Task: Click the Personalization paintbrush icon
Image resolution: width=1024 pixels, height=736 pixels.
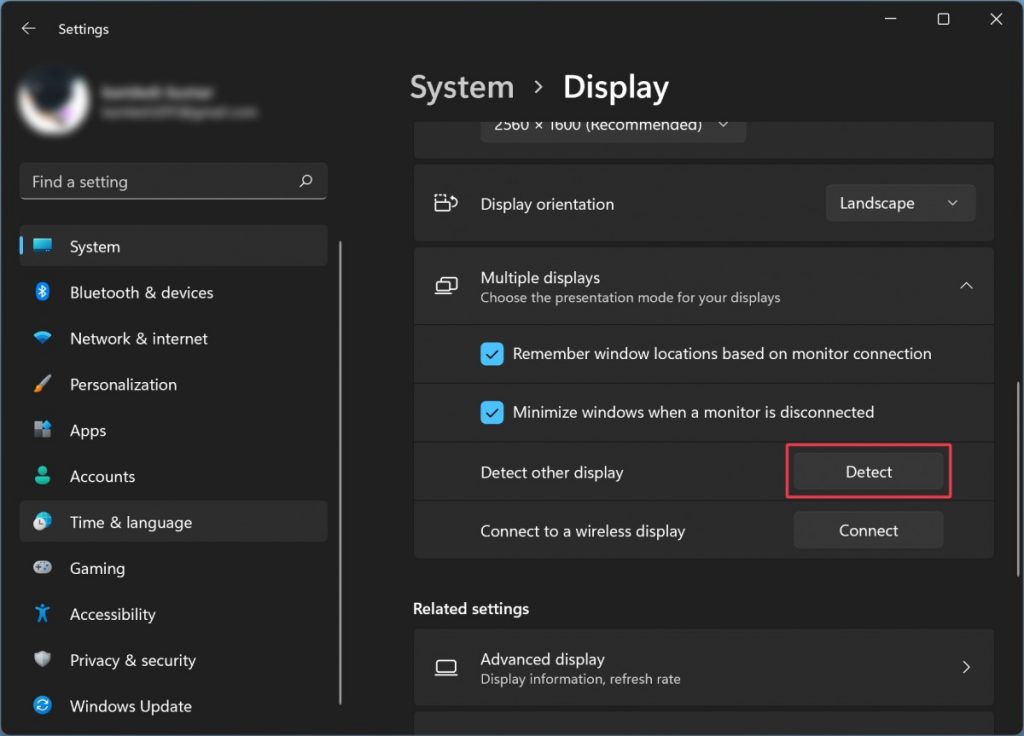Action: pyautogui.click(x=42, y=384)
